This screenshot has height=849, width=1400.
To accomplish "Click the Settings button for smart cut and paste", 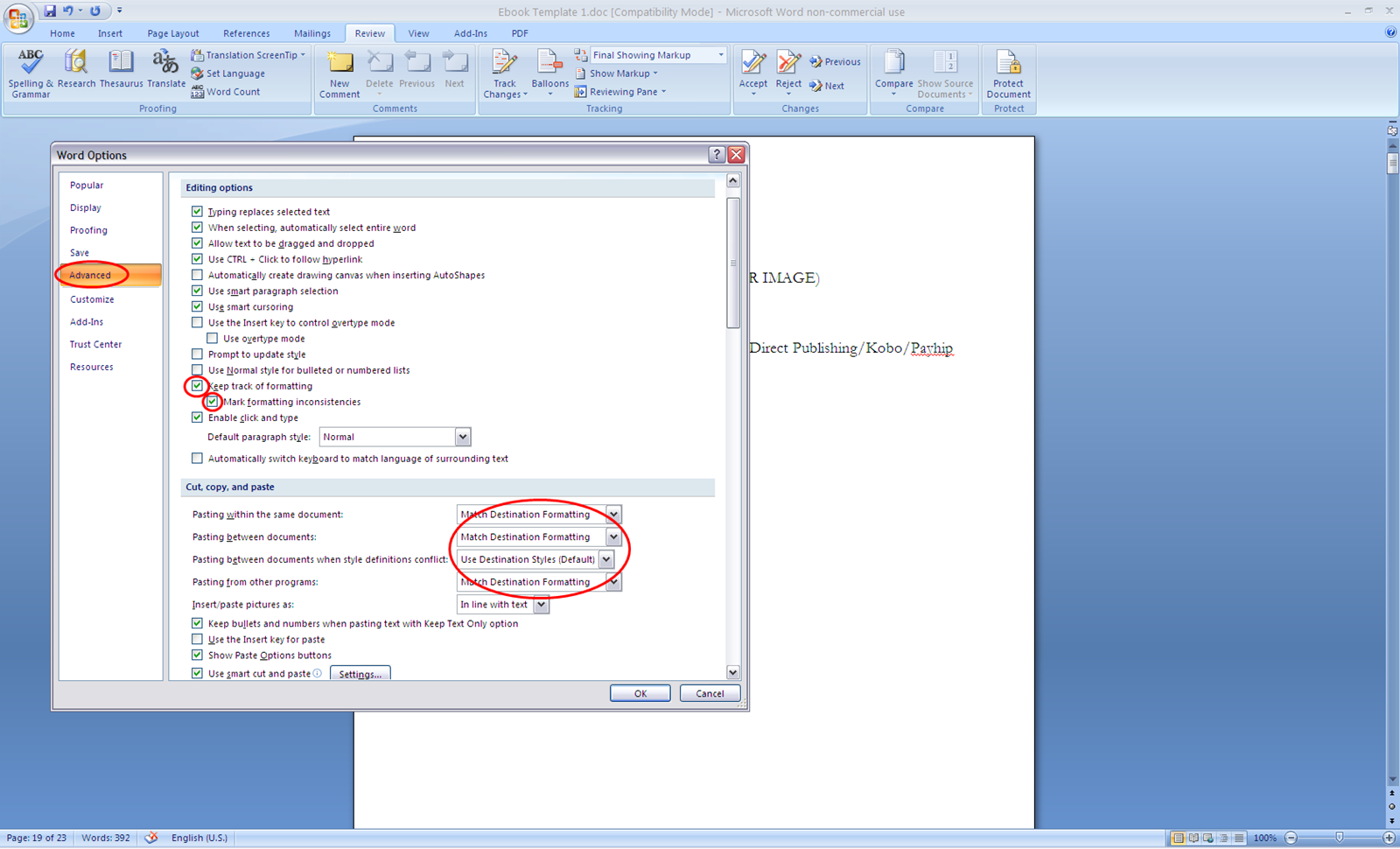I will click(x=360, y=673).
